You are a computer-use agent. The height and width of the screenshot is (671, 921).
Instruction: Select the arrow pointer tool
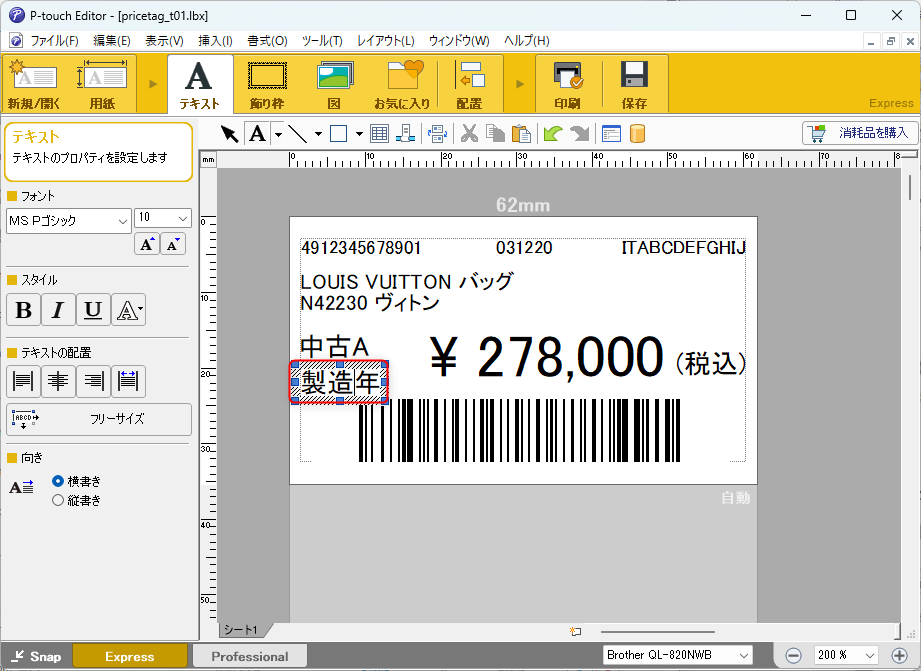[x=229, y=134]
